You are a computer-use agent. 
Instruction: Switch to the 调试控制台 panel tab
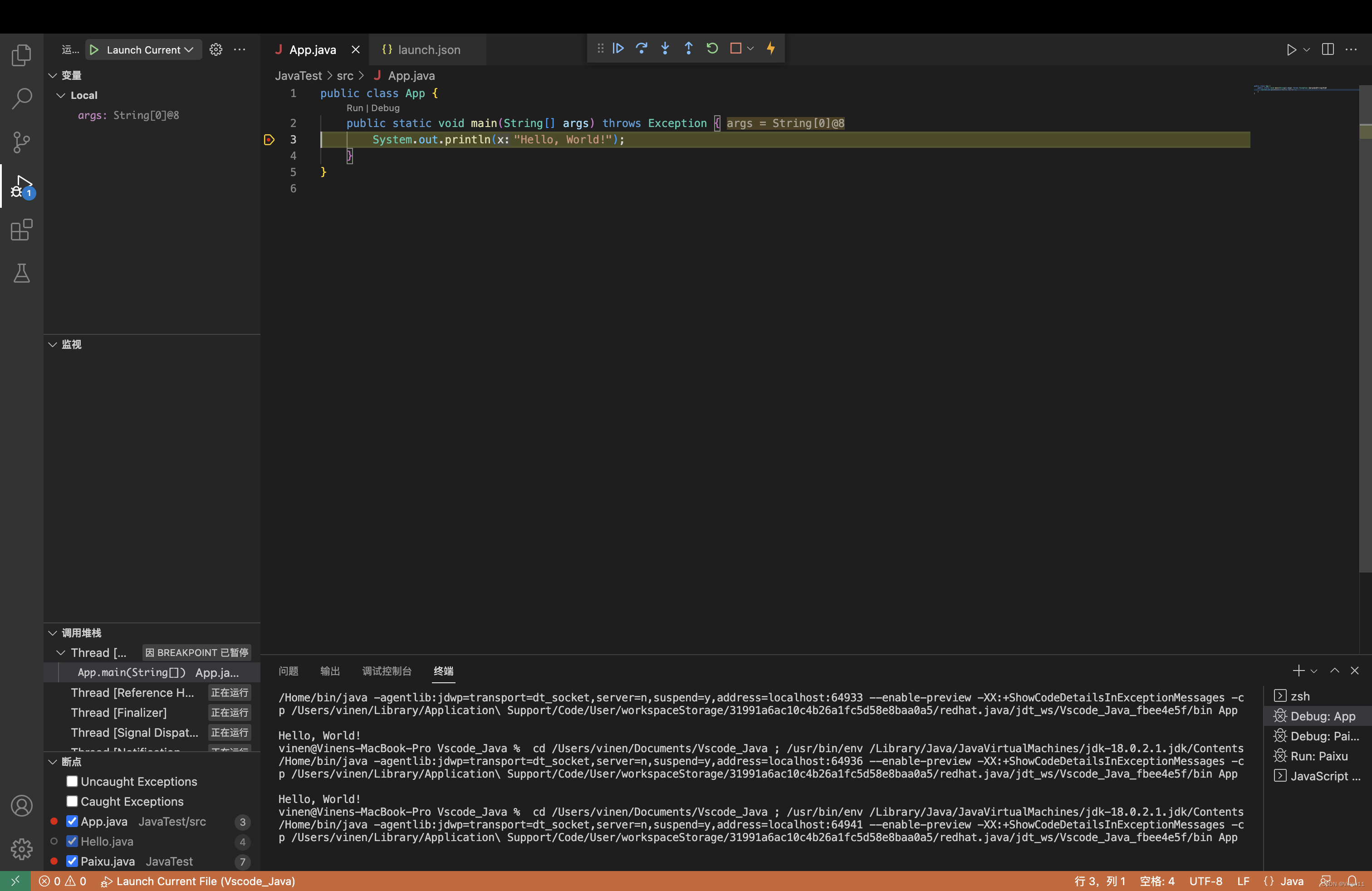pyautogui.click(x=386, y=671)
